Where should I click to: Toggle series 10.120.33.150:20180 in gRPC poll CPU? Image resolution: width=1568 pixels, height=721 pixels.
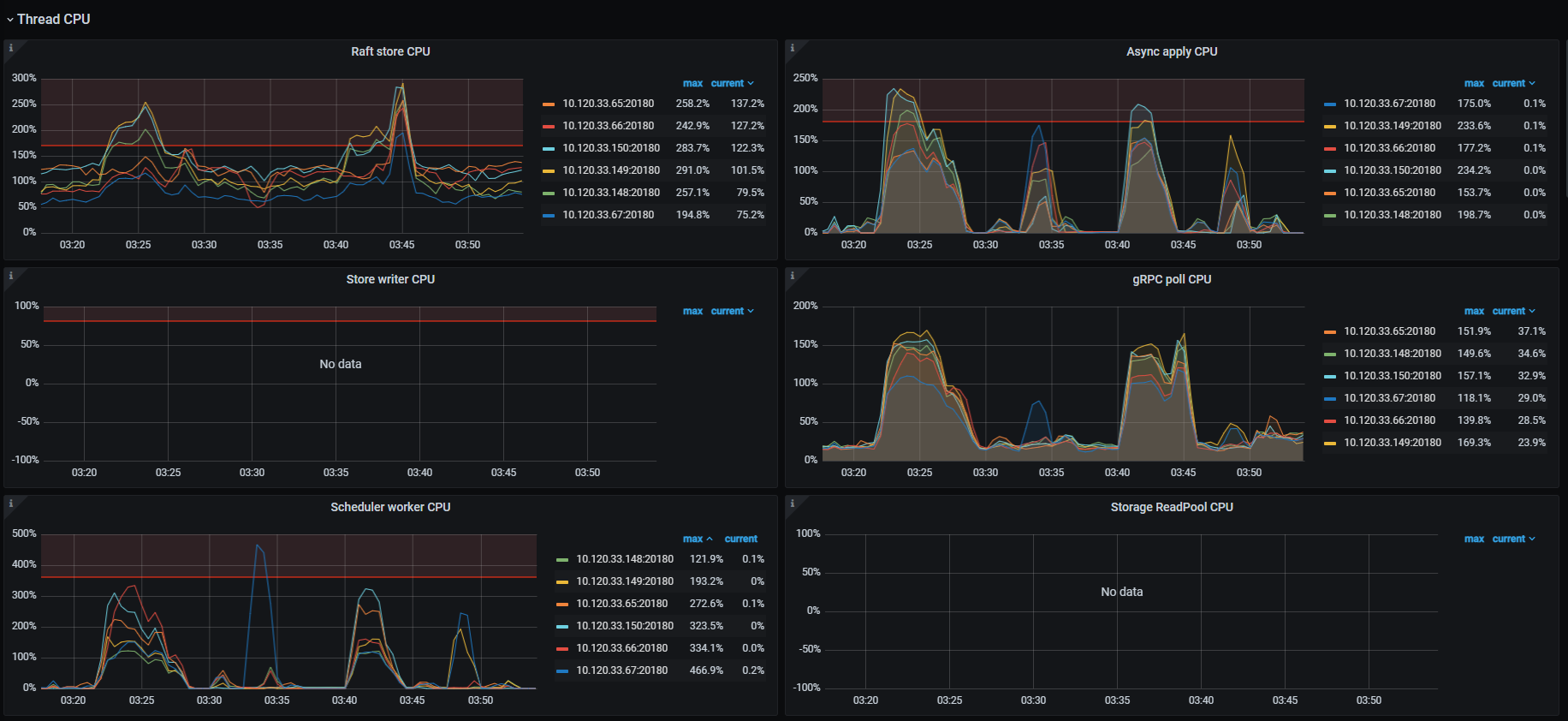(1393, 376)
